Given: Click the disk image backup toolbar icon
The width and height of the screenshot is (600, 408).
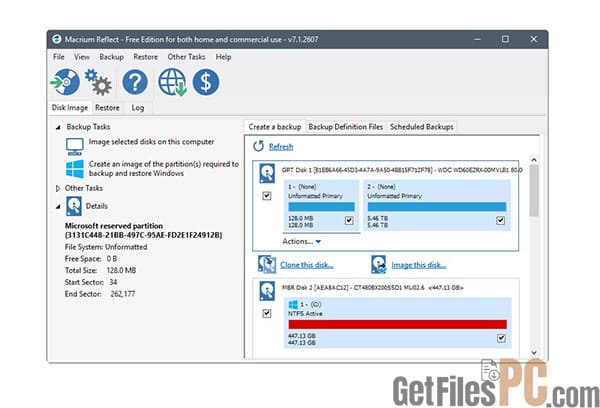Looking at the screenshot, I should [x=65, y=82].
